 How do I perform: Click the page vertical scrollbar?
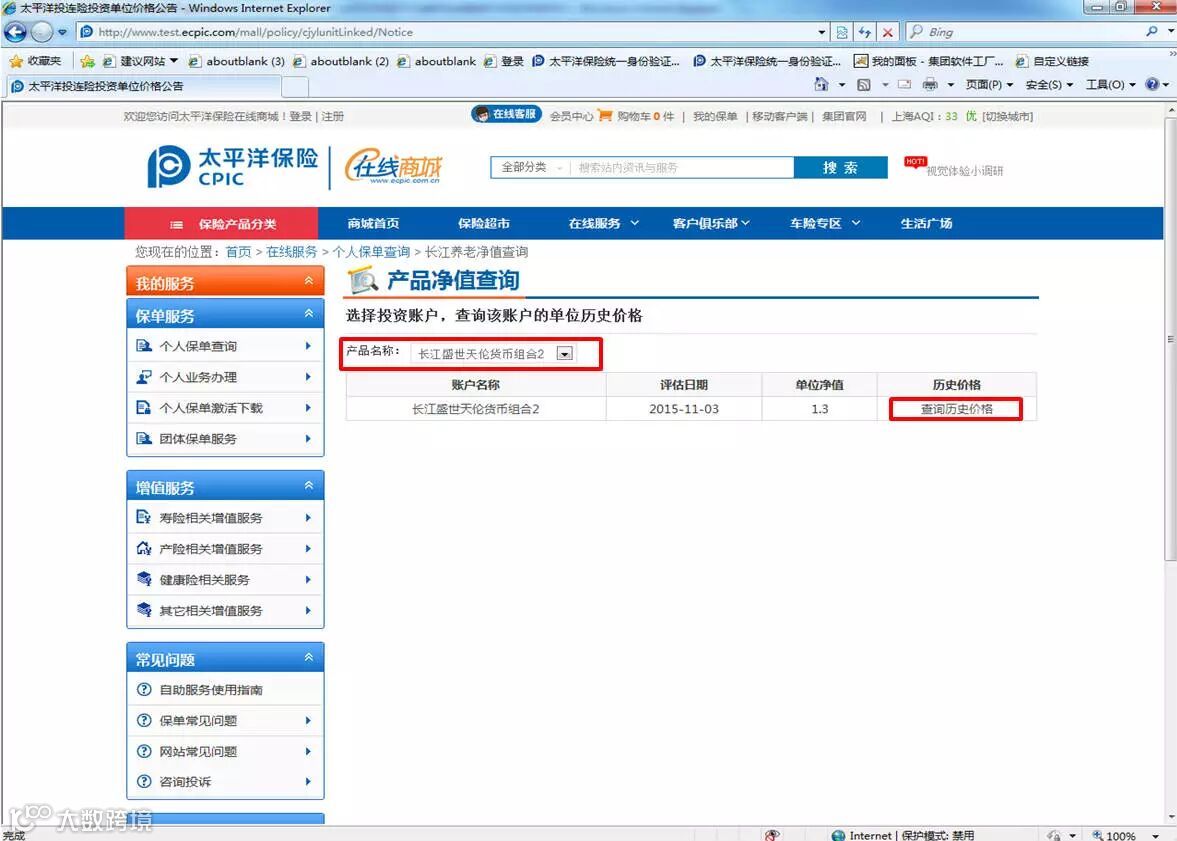coord(1170,338)
